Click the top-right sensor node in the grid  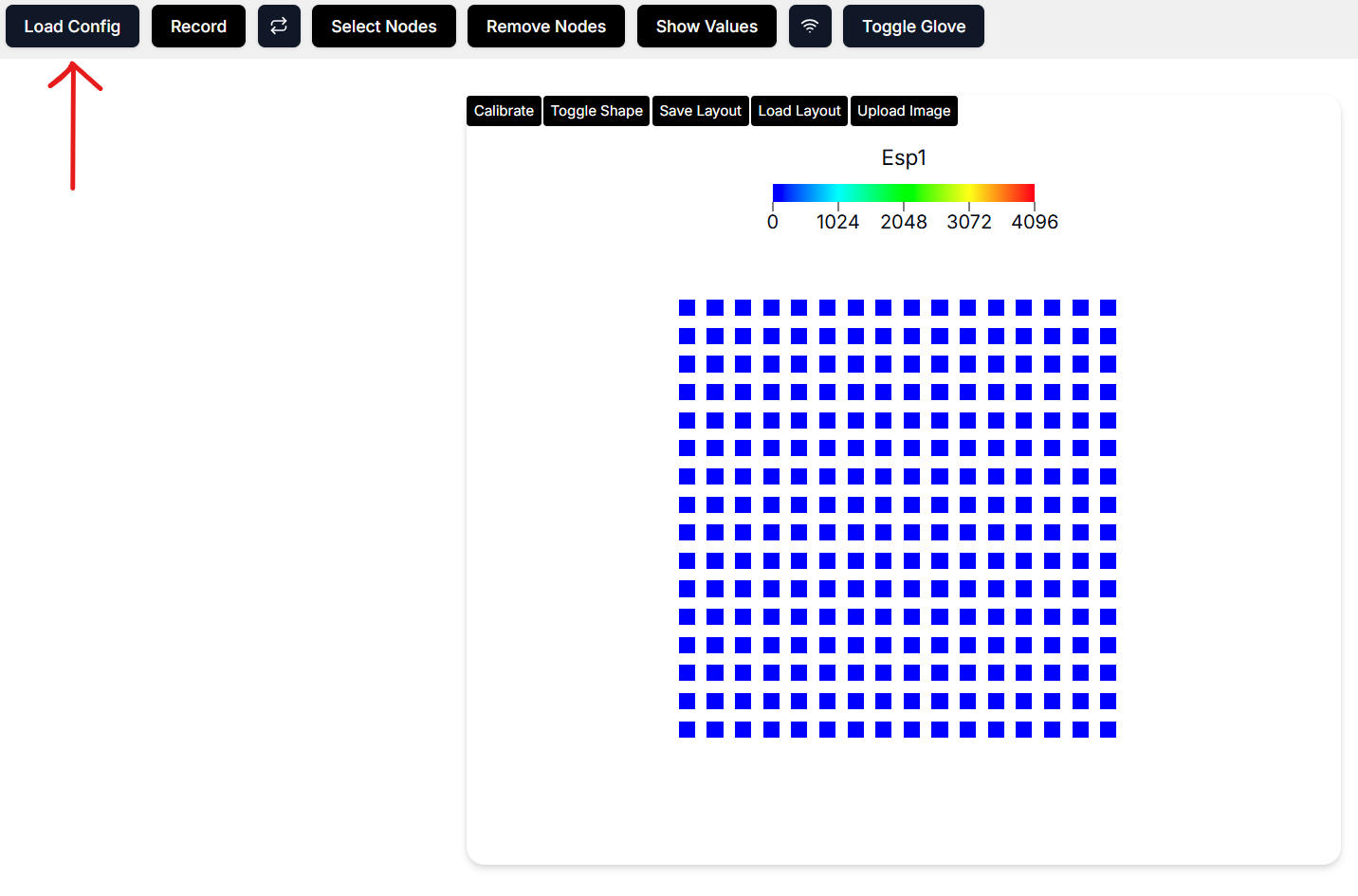tap(1108, 308)
